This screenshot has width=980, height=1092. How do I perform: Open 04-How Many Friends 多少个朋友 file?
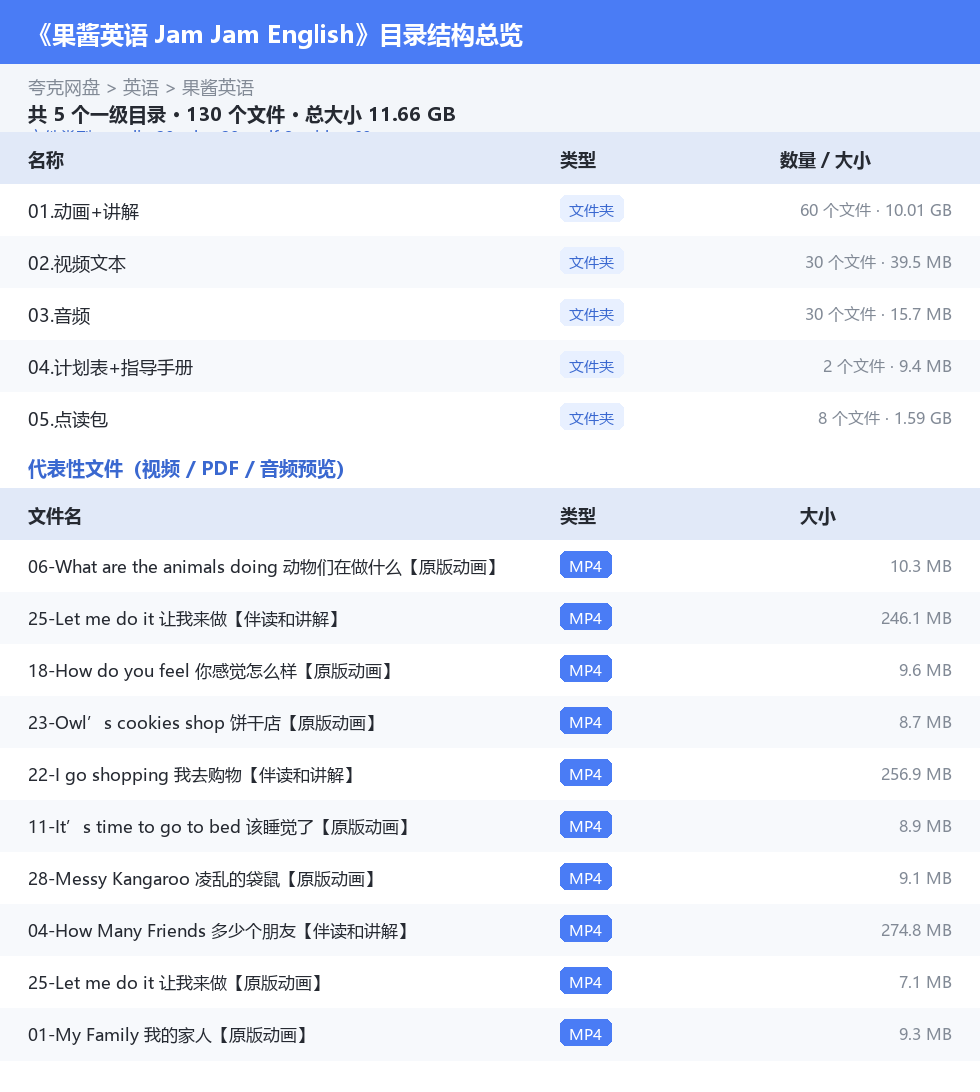[219, 931]
